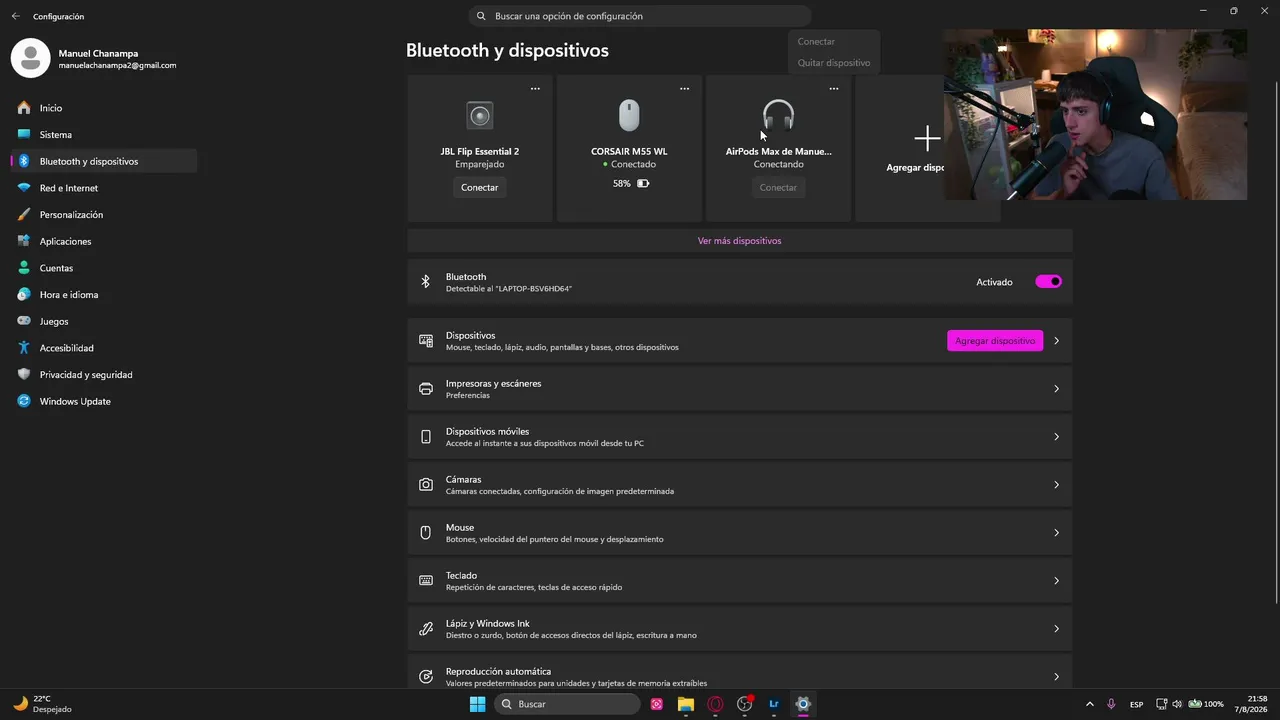Open Lápiz y Windows Ink via pen icon
The width and height of the screenshot is (1280, 720).
coord(426,629)
